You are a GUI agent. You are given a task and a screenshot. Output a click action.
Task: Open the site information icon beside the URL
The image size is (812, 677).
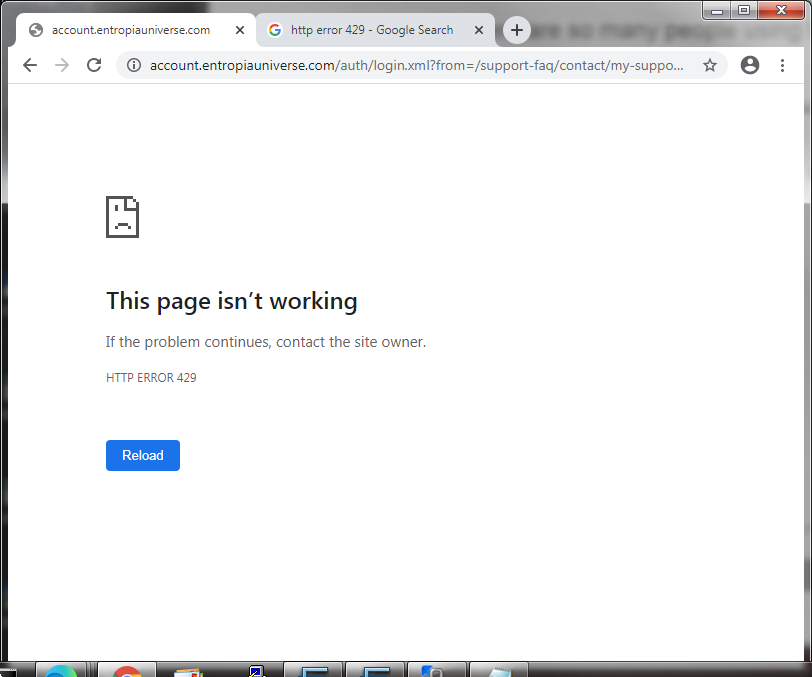[133, 66]
